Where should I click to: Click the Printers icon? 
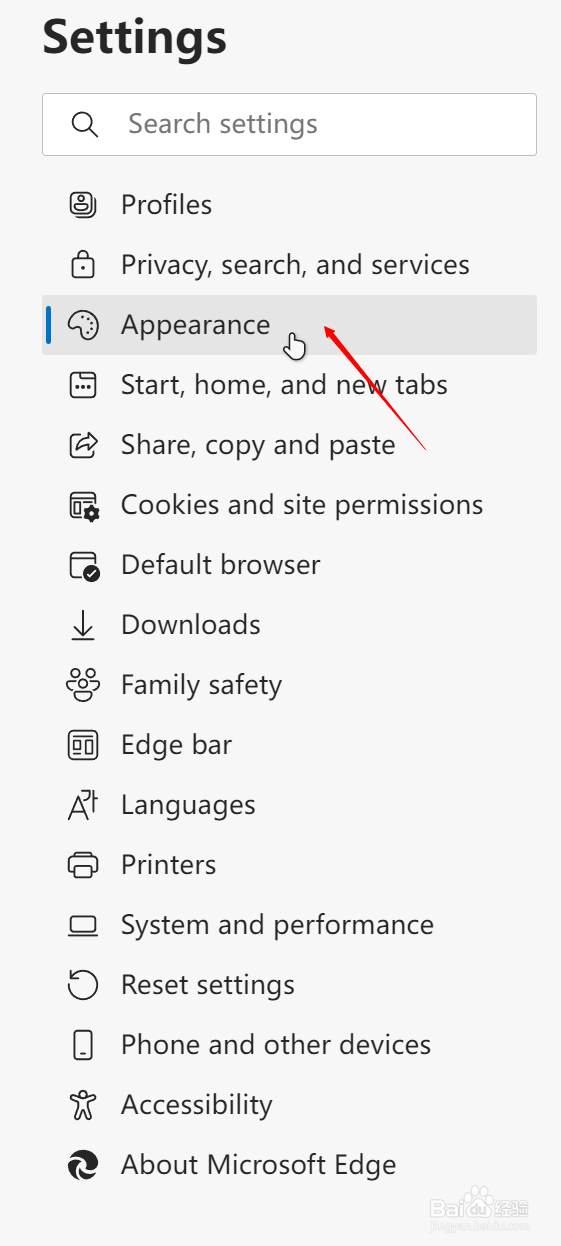pos(83,865)
